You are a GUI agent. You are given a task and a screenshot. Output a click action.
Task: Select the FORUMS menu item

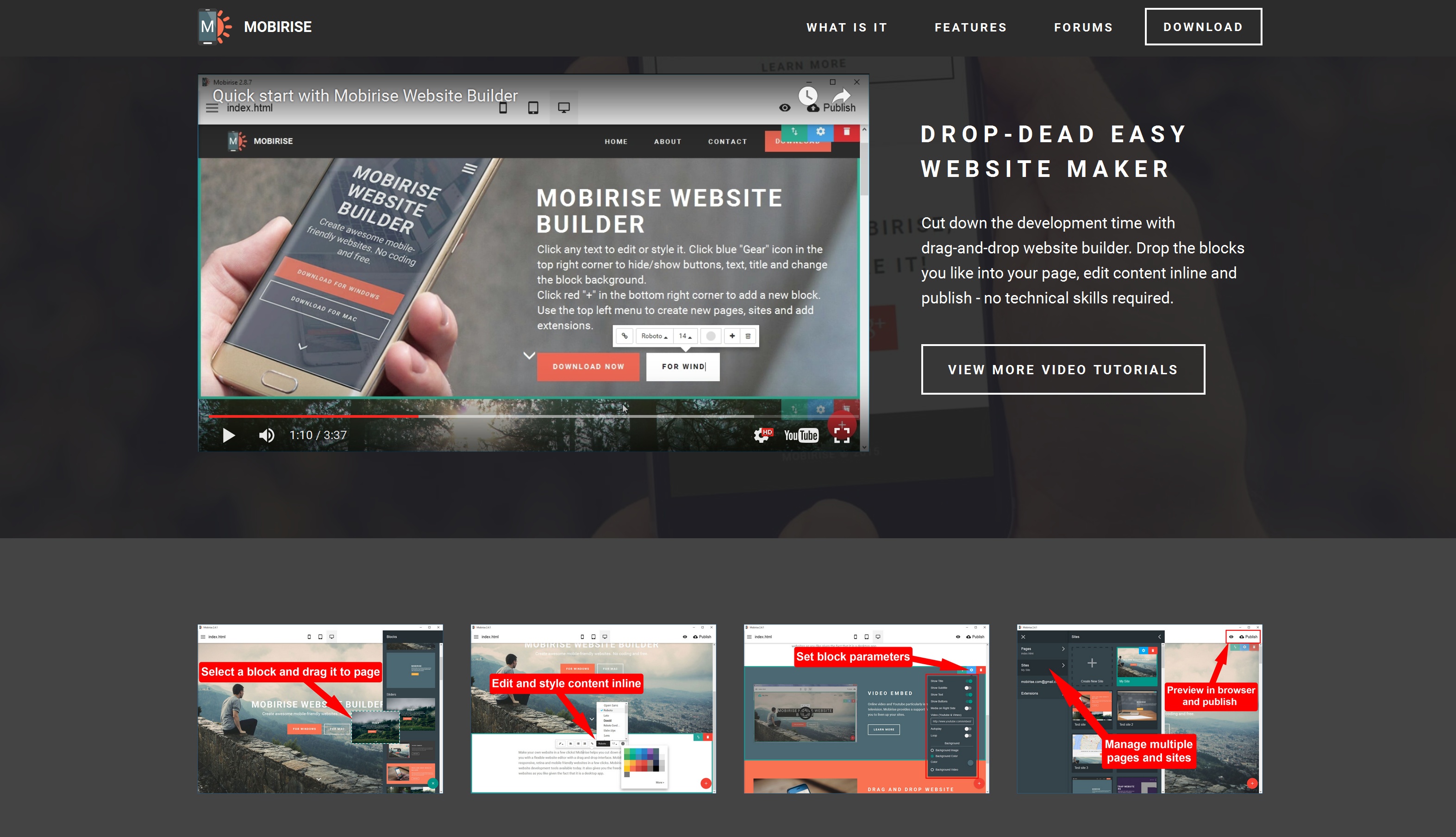[x=1083, y=27]
